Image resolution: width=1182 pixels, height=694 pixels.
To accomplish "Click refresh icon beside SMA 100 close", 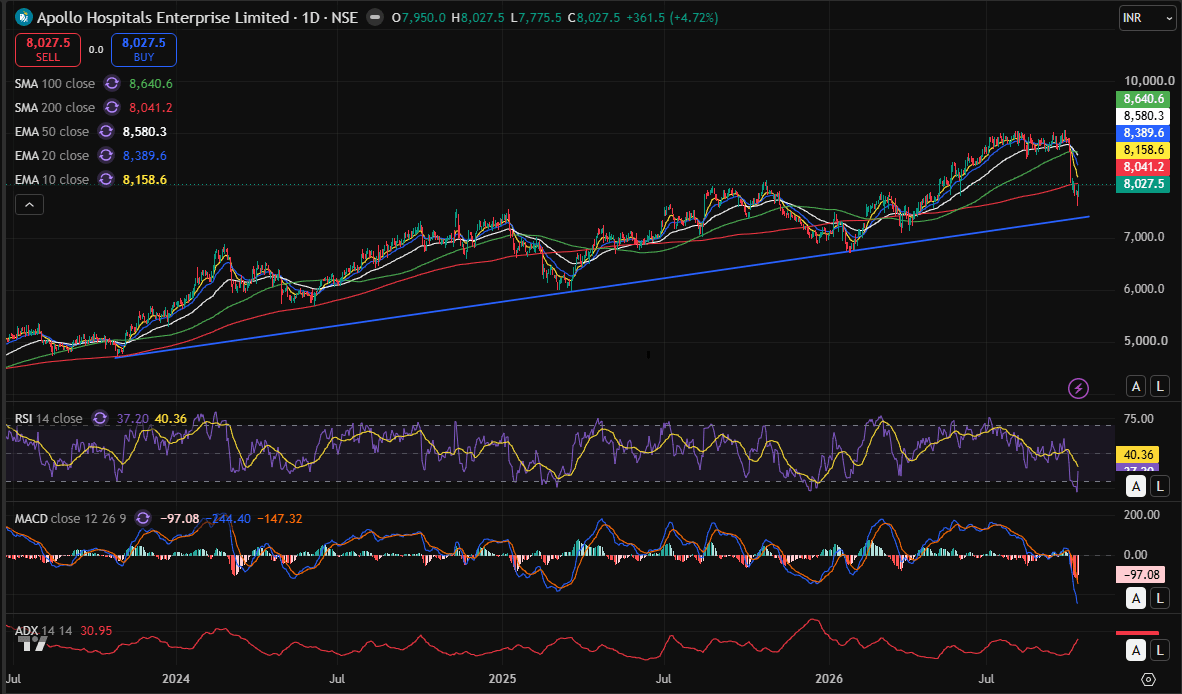I will click(x=112, y=84).
